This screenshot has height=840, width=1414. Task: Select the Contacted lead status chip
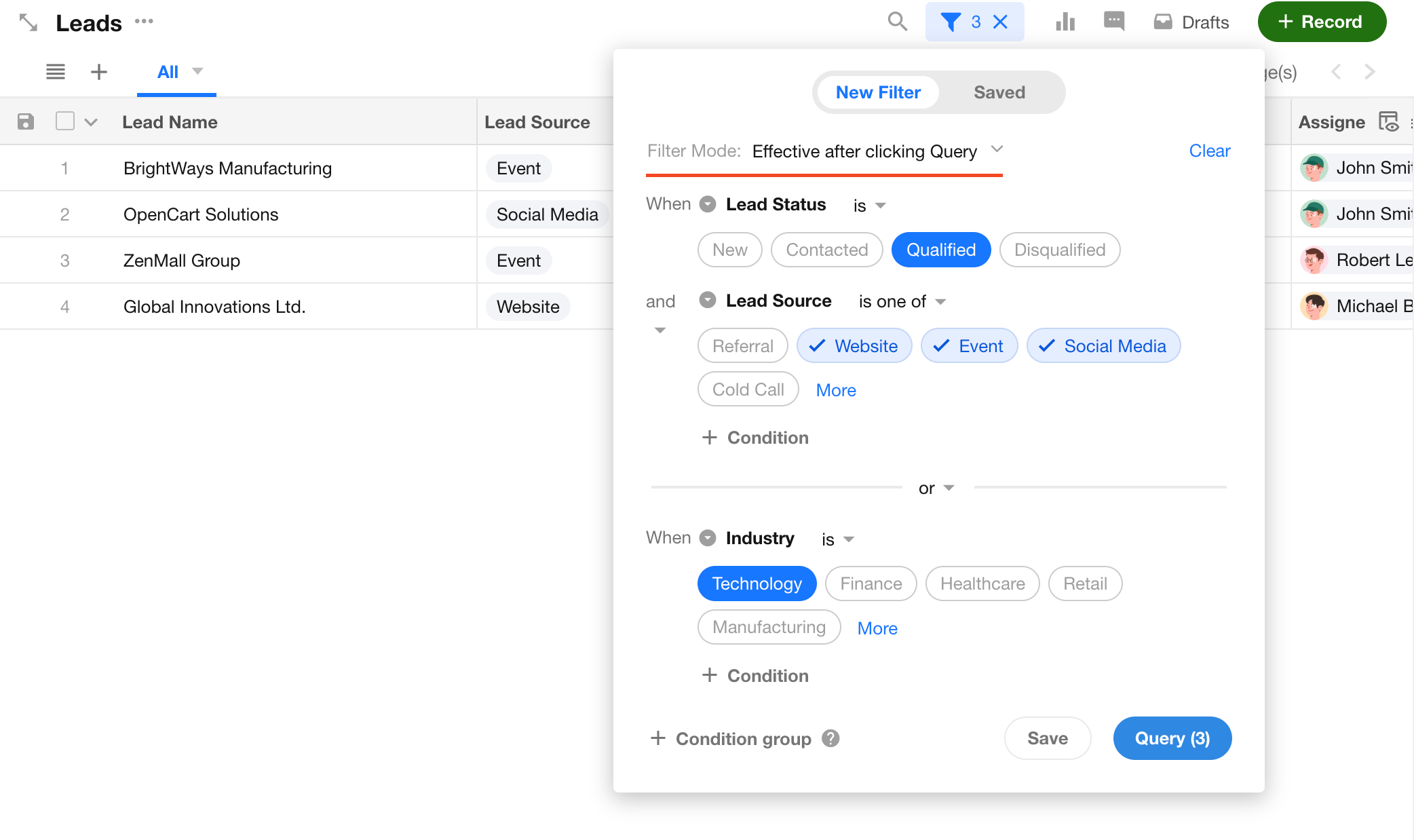tap(826, 250)
